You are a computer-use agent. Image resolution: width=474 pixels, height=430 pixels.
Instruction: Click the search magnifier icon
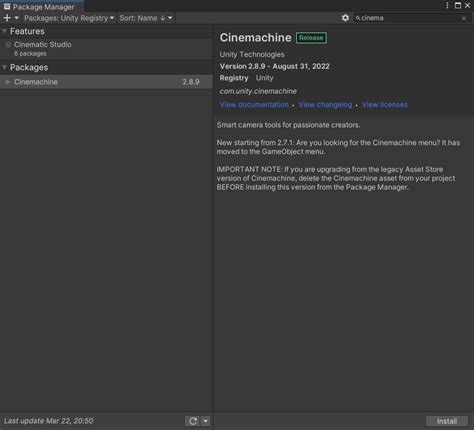coord(358,18)
